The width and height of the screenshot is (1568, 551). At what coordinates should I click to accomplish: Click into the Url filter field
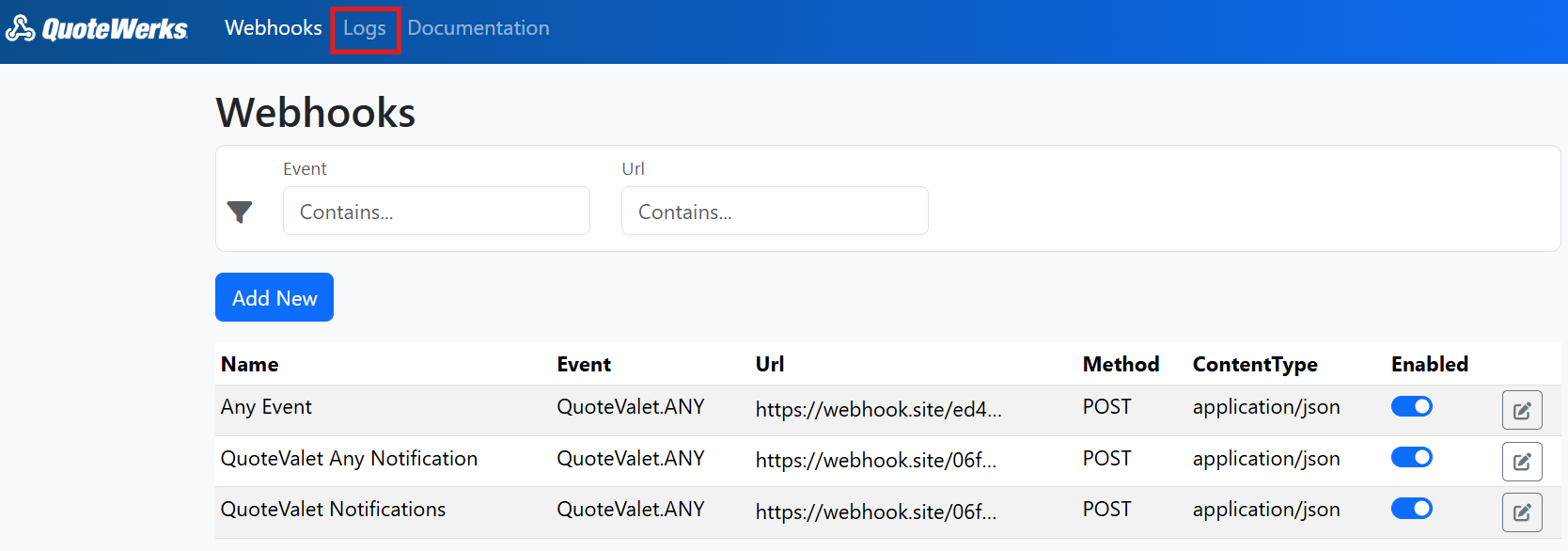(775, 212)
